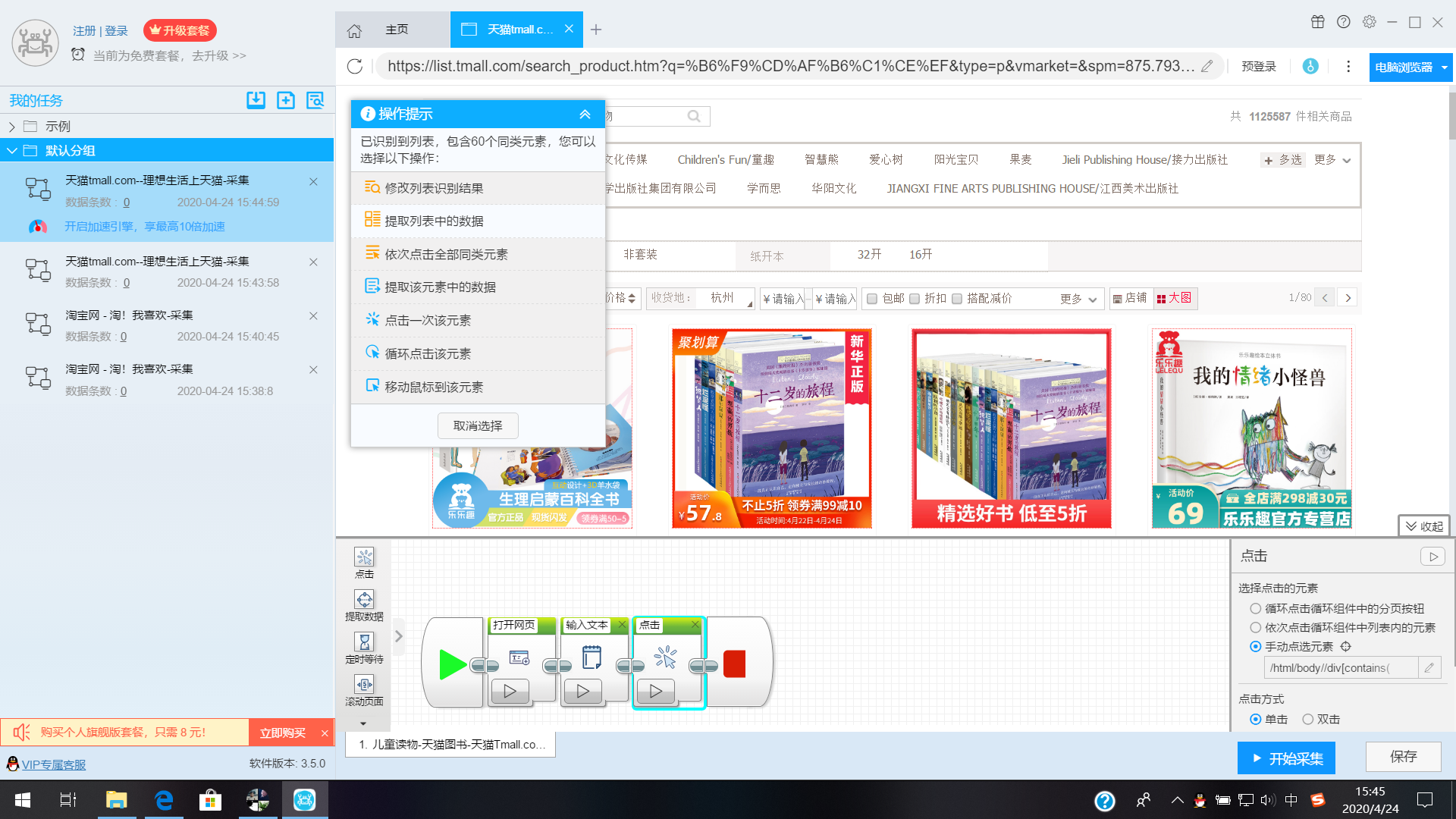Expand the 示例 folder in the task tree

point(12,127)
